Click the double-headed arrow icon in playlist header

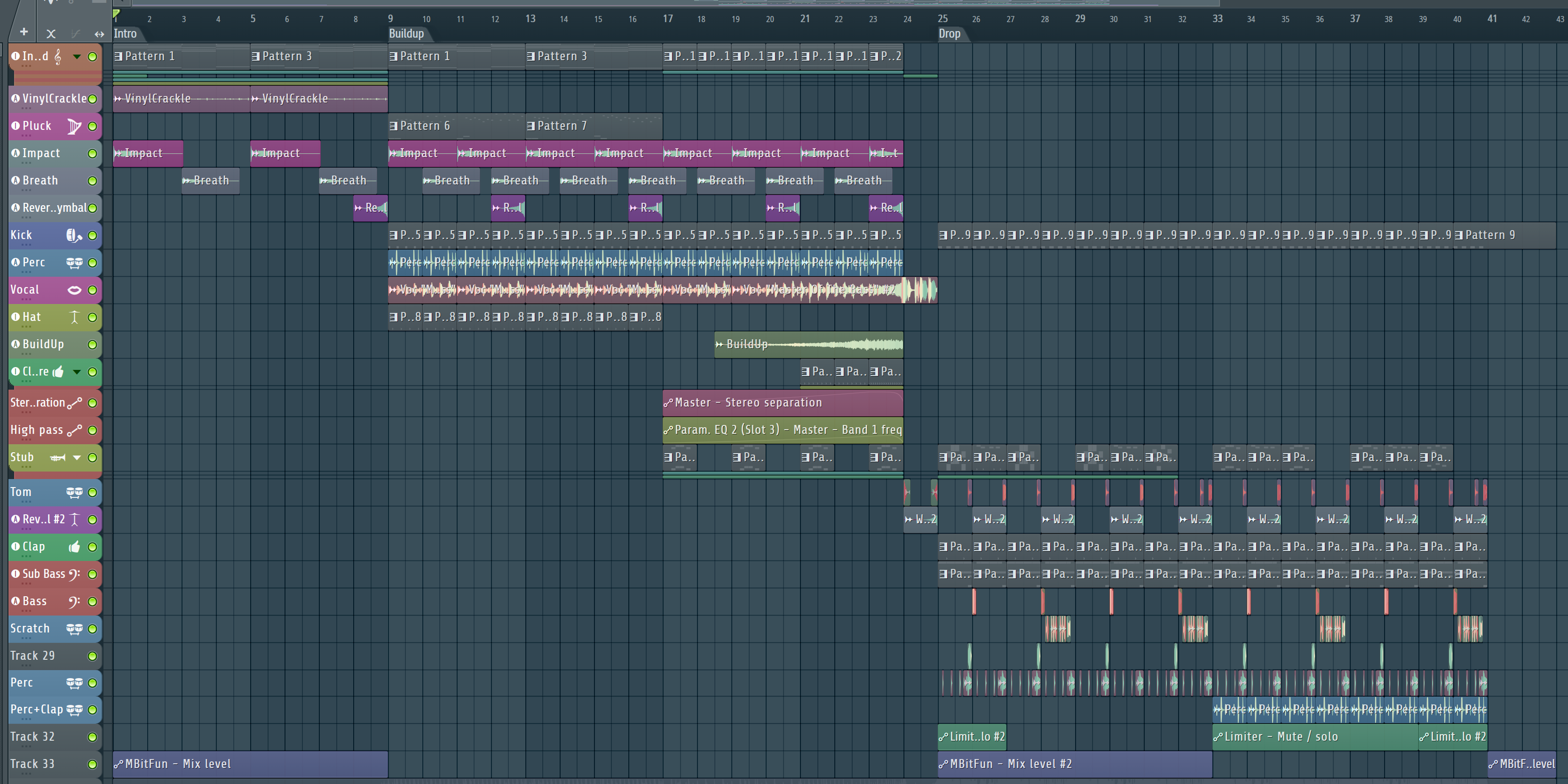coord(99,34)
